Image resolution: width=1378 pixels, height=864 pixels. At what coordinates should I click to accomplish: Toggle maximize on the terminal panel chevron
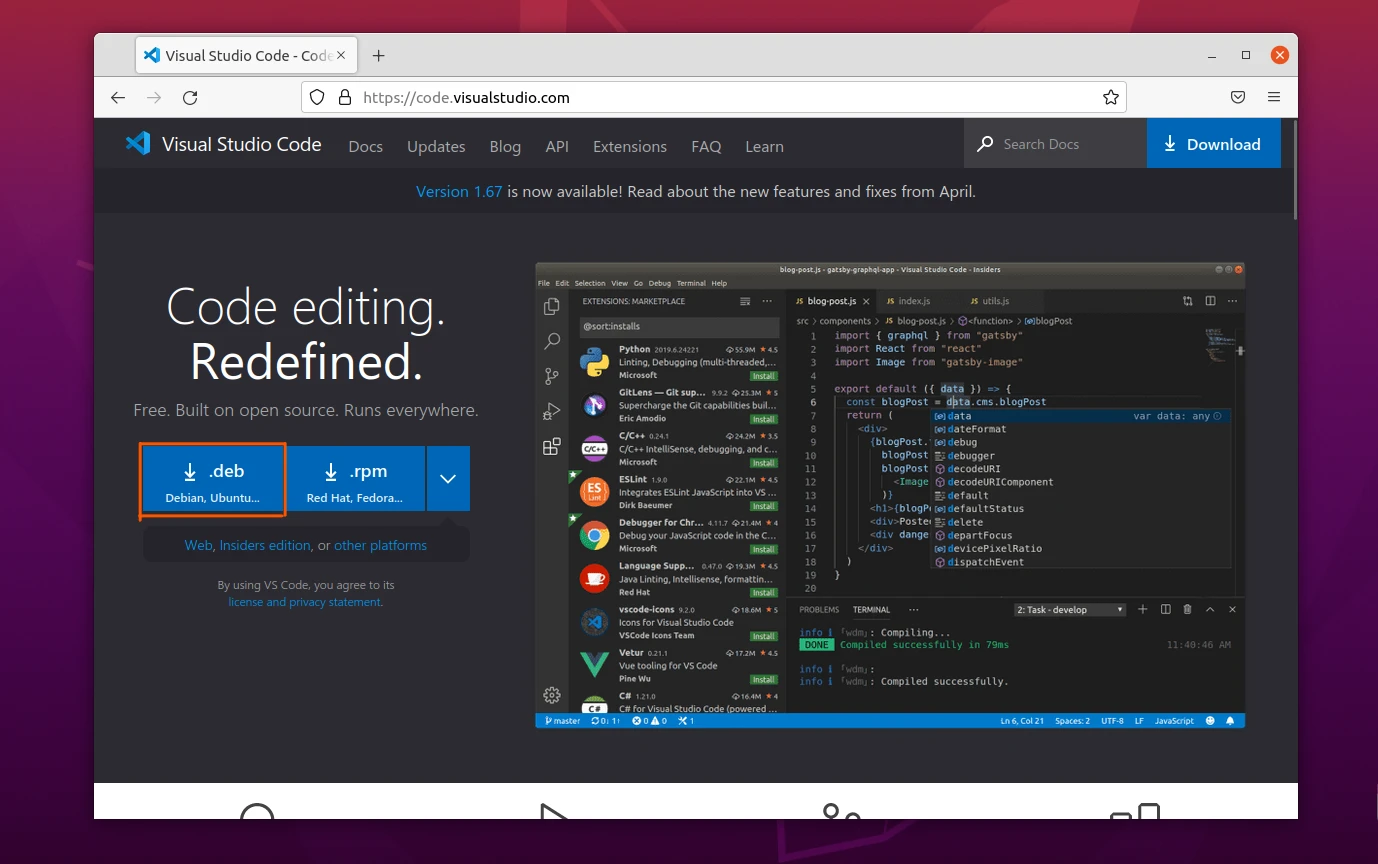[1209, 609]
